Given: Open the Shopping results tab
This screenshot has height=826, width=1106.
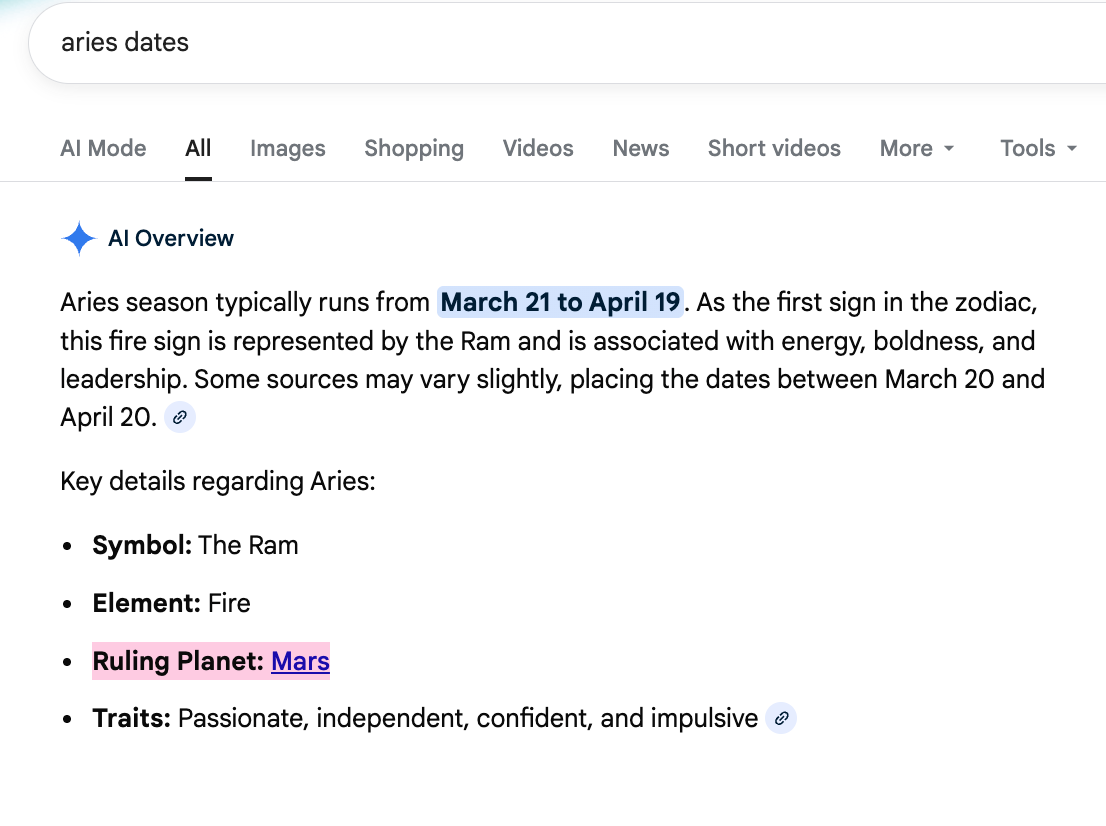Looking at the screenshot, I should point(414,149).
